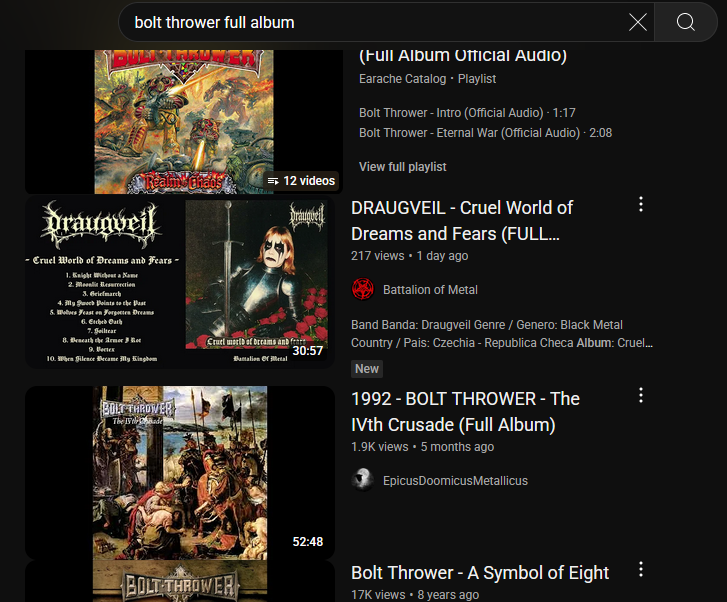Viewport: 727px width, 602px height.
Task: Open the View full playlist link
Action: click(402, 167)
